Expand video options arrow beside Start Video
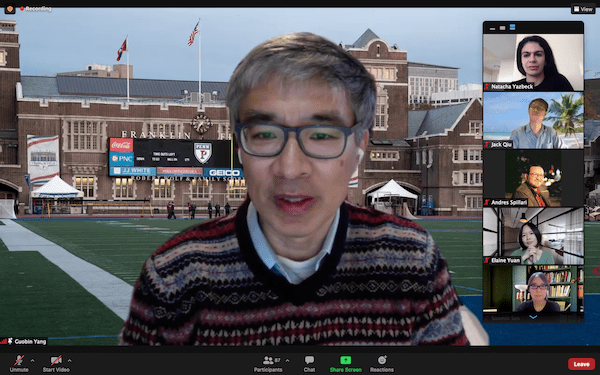Screen dimensions: 600x375 point(70,360)
